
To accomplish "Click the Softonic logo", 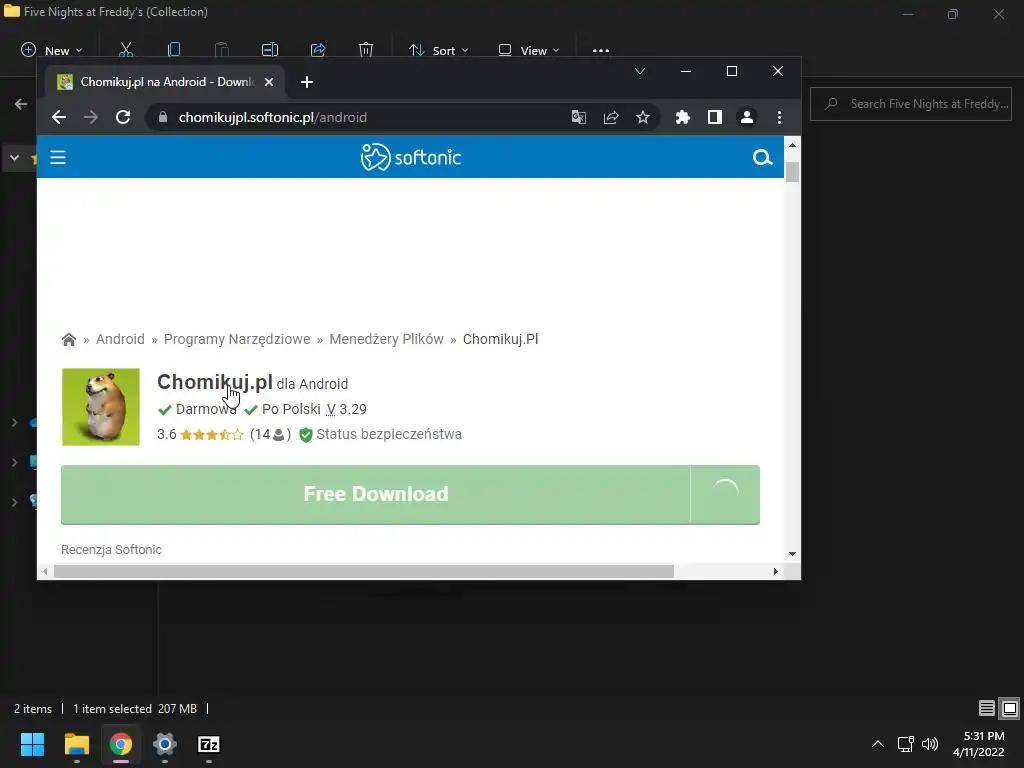I will pyautogui.click(x=411, y=157).
